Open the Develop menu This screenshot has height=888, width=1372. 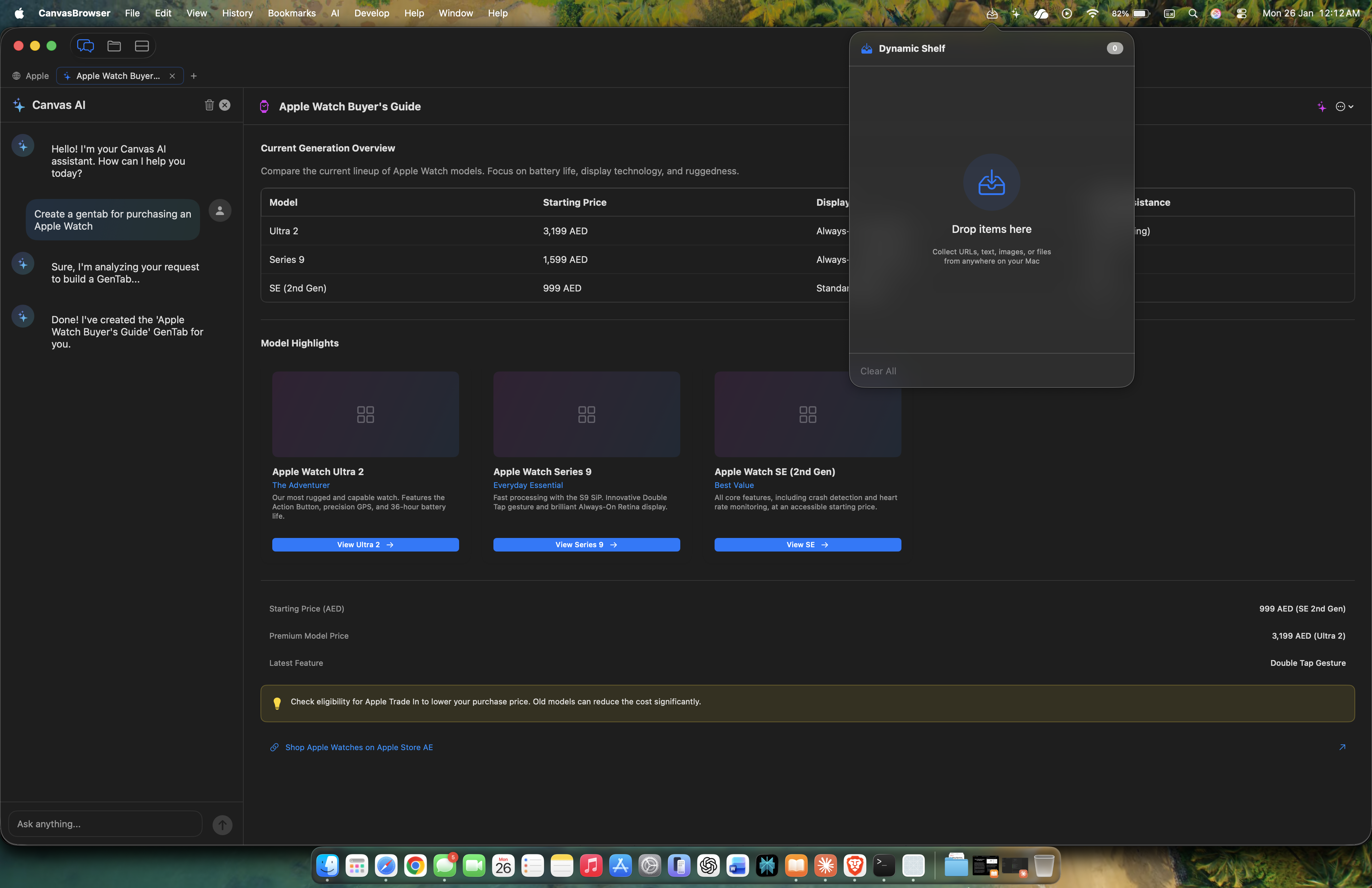(x=371, y=13)
